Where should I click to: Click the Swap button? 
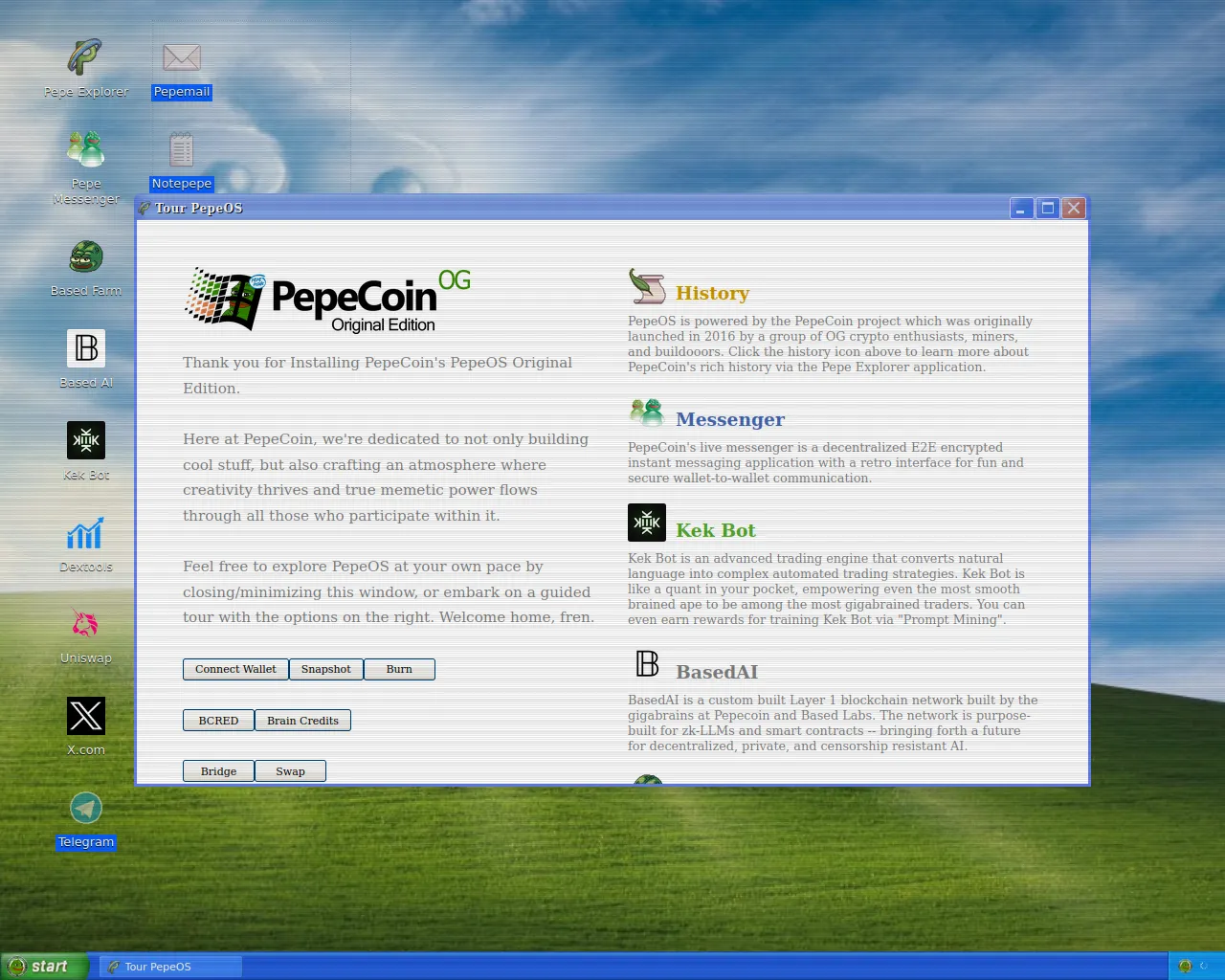(290, 771)
